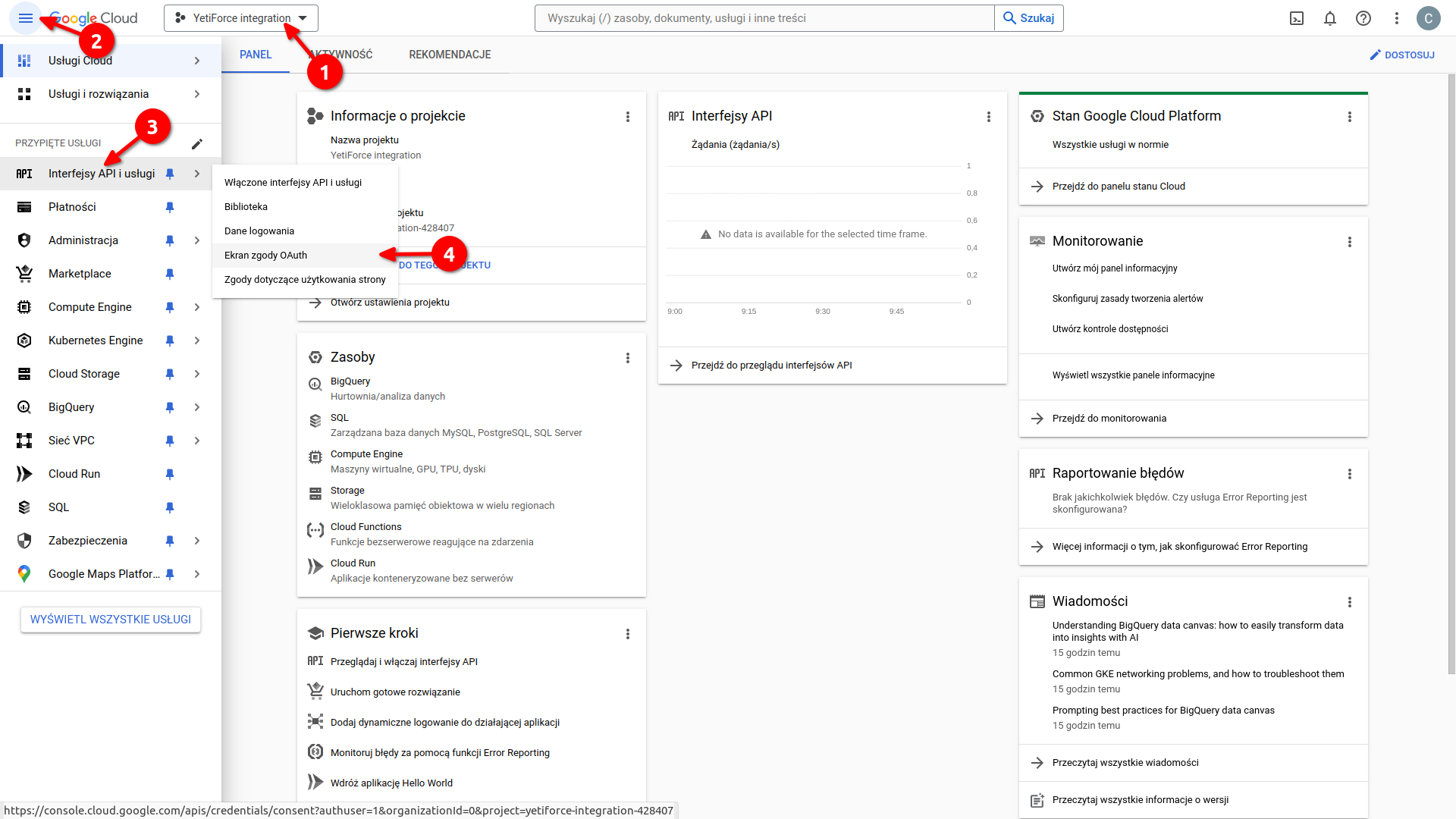This screenshot has height=819, width=1456.
Task: Open options menu of Zasoby card
Action: click(628, 358)
